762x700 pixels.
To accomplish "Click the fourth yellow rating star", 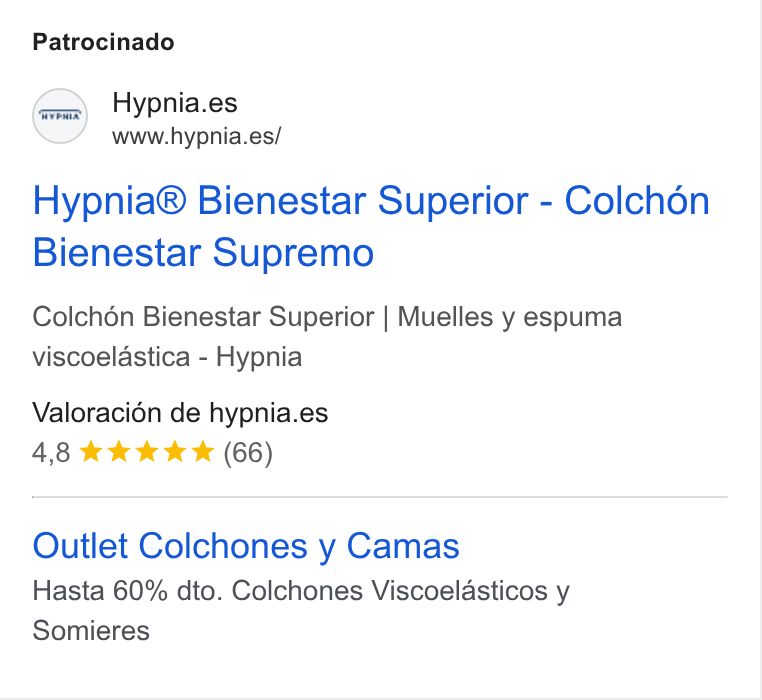I will [174, 452].
